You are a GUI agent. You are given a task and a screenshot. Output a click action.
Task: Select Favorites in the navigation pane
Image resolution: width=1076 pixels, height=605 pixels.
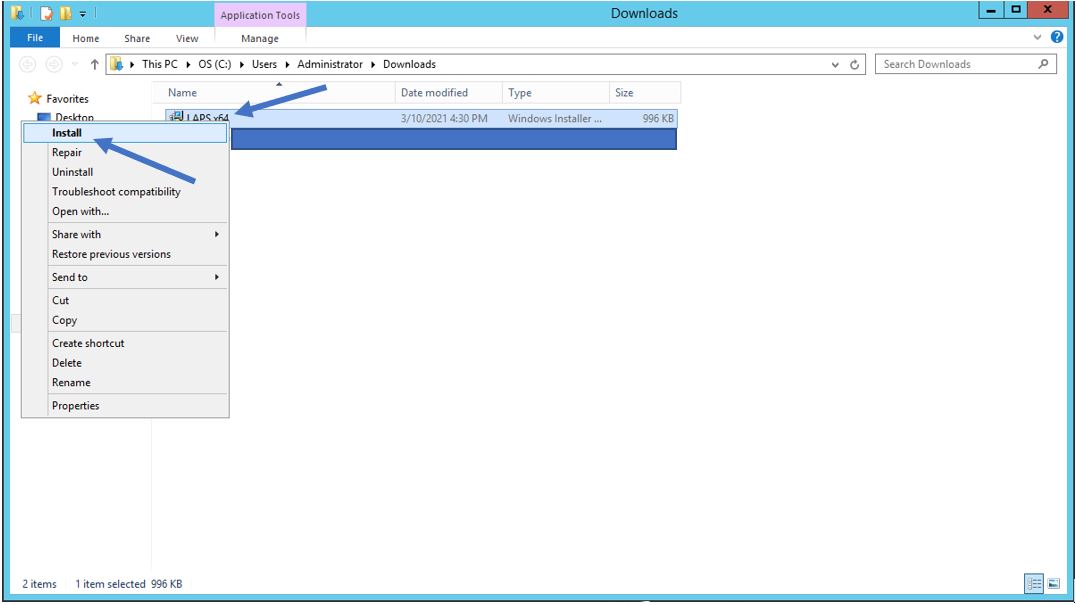[x=67, y=99]
